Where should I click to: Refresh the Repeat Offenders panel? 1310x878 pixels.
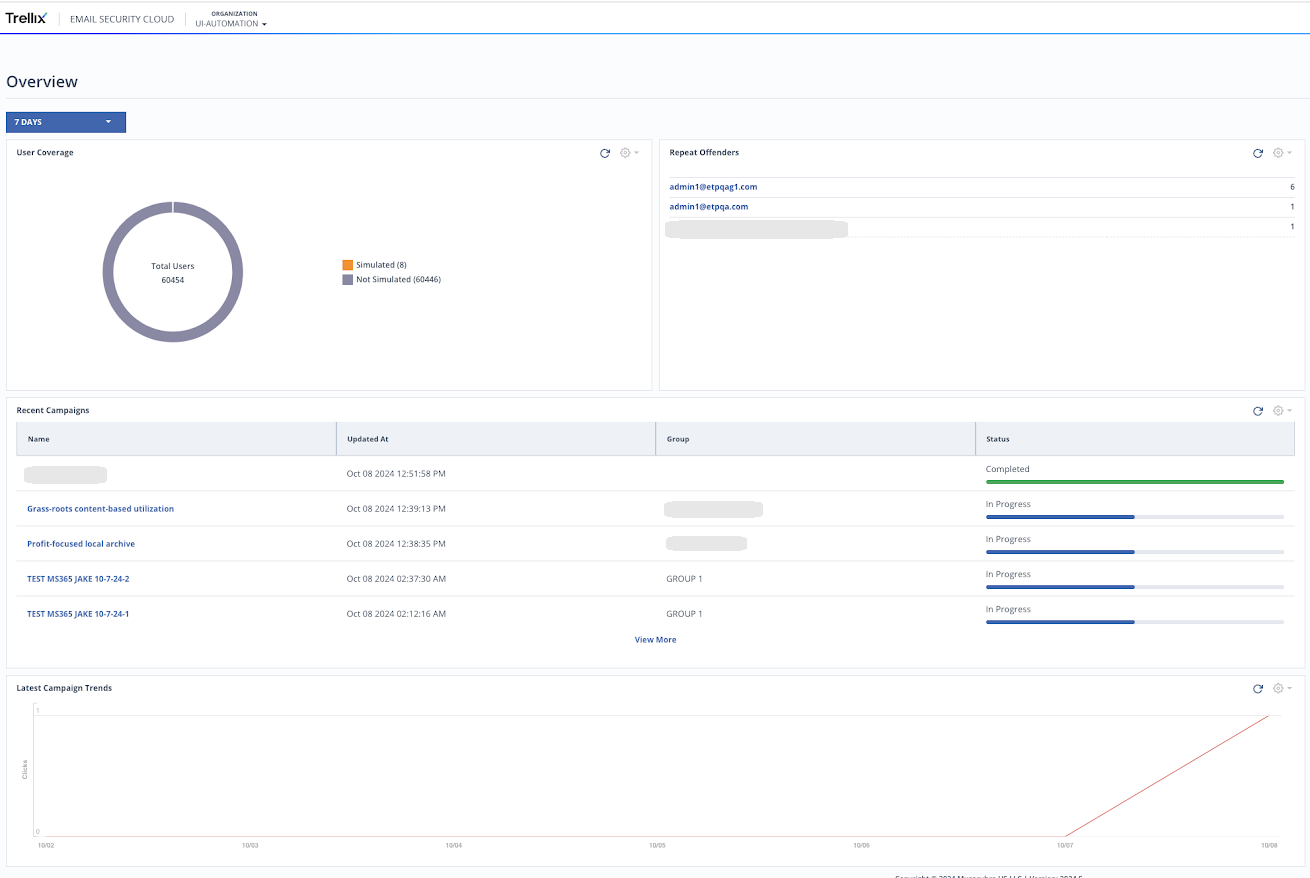pyautogui.click(x=1258, y=153)
